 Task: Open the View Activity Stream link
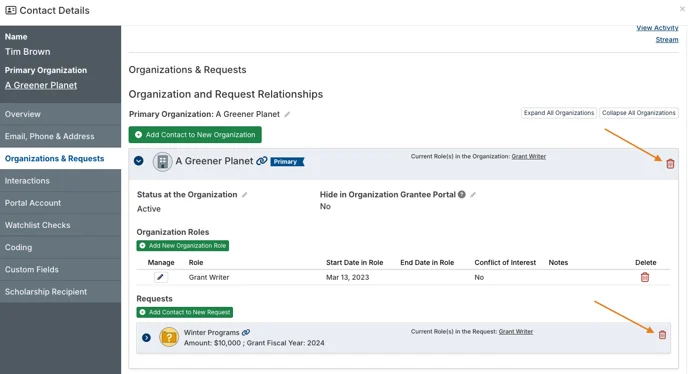657,33
